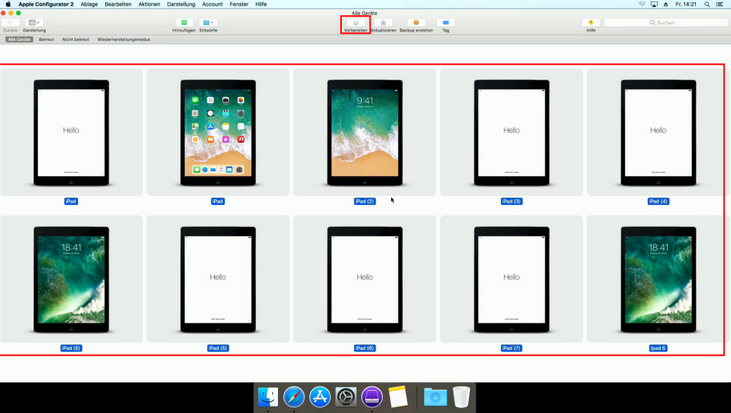731x413 pixels.
Task: Open Notification Center from the menu bar
Action: pyautogui.click(x=720, y=4)
